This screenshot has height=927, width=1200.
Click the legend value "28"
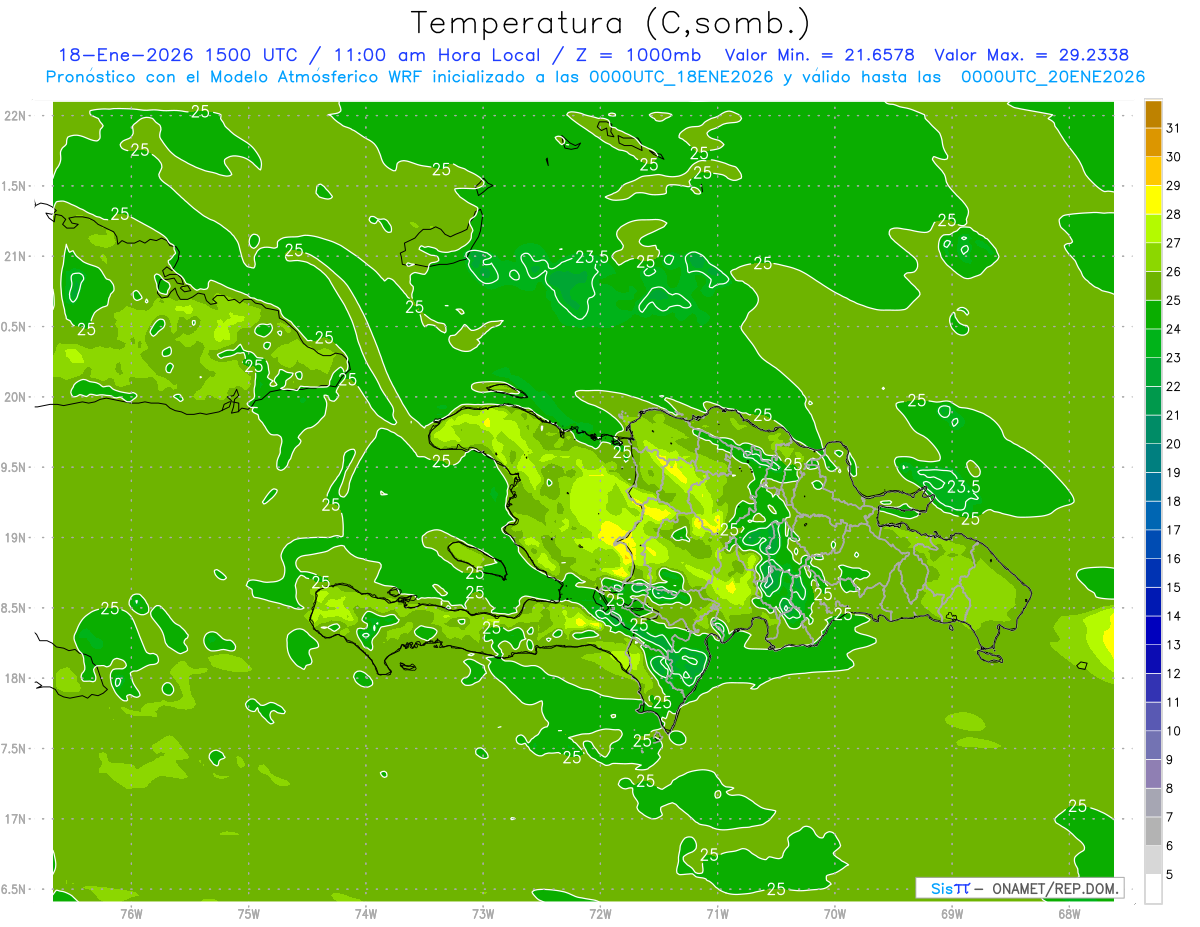[1173, 214]
